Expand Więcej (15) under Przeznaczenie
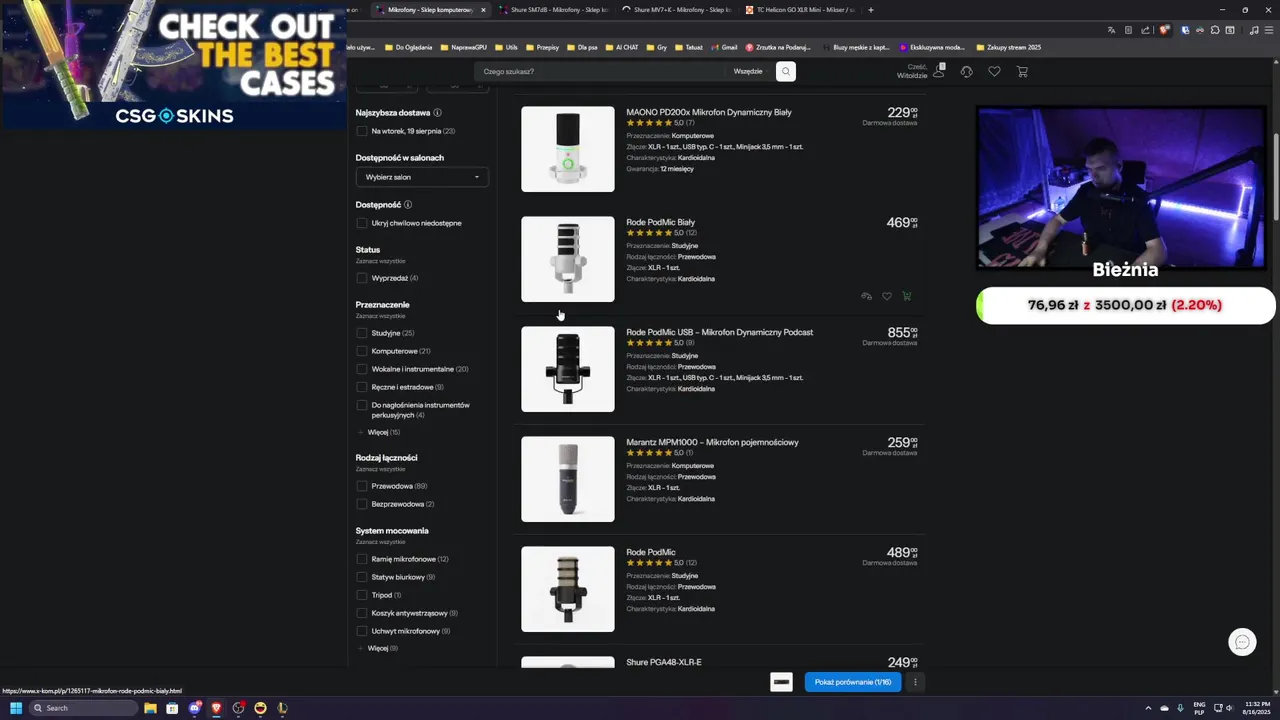The height and width of the screenshot is (720, 1280). pyautogui.click(x=378, y=432)
